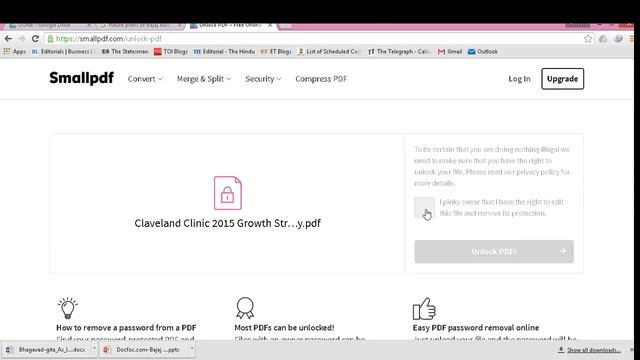Image resolution: width=640 pixels, height=360 pixels.
Task: Open the Apps bookmarks shortcut
Action: click(15, 51)
